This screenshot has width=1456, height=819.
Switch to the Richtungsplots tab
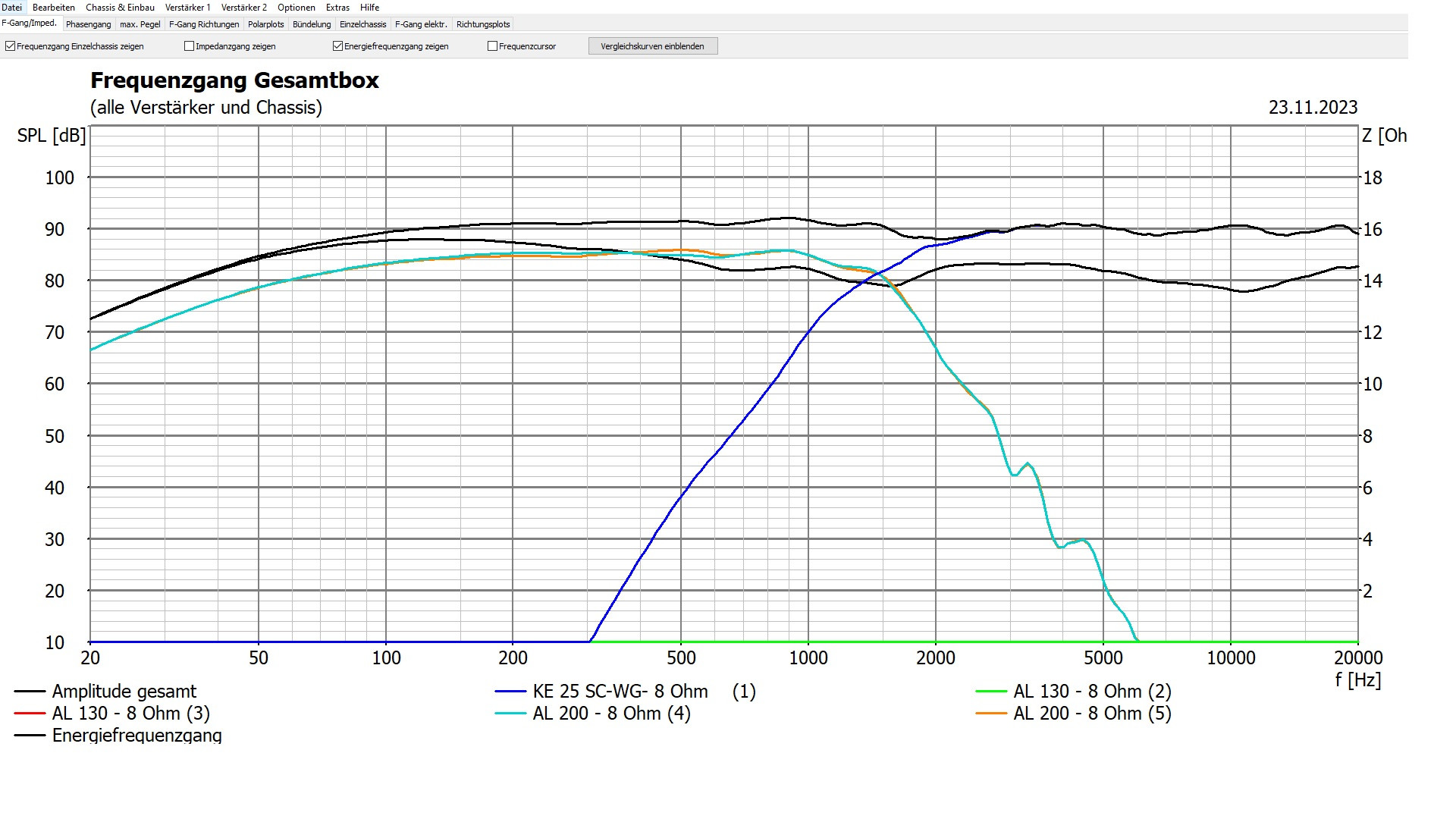(483, 24)
